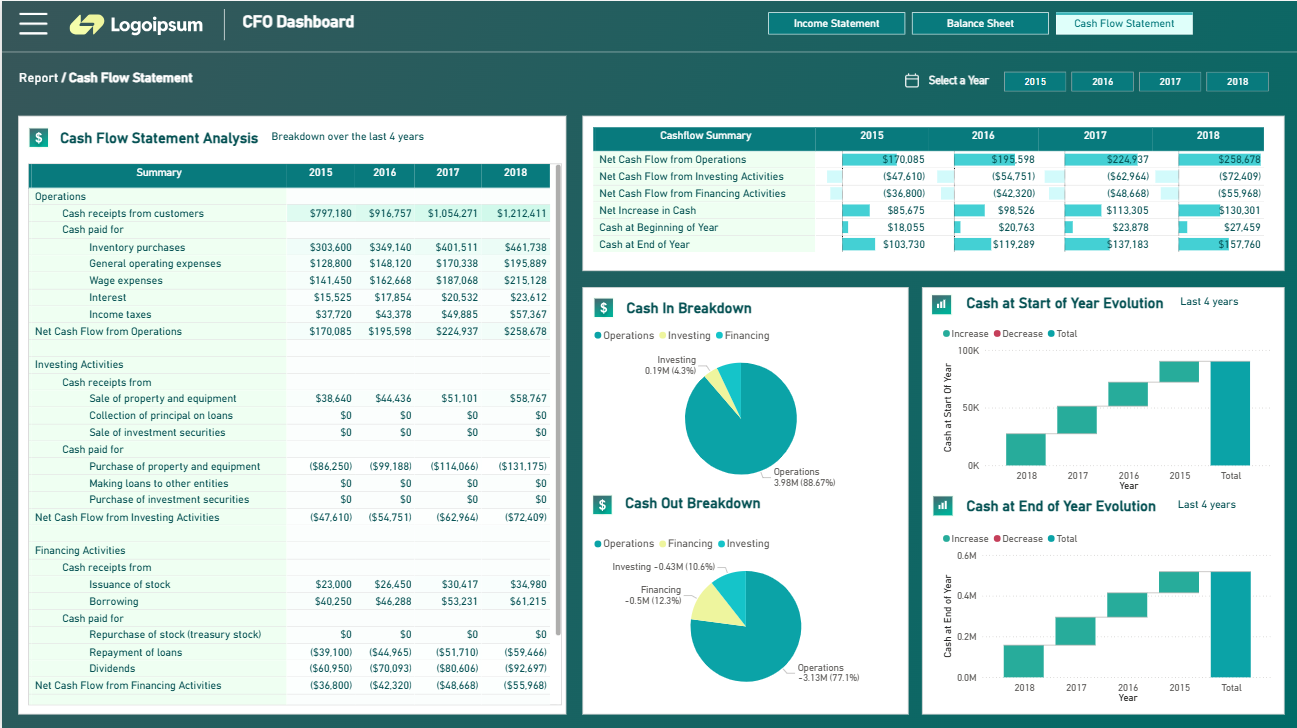Click the Net Cash Flow from Operations summary row label

673,160
